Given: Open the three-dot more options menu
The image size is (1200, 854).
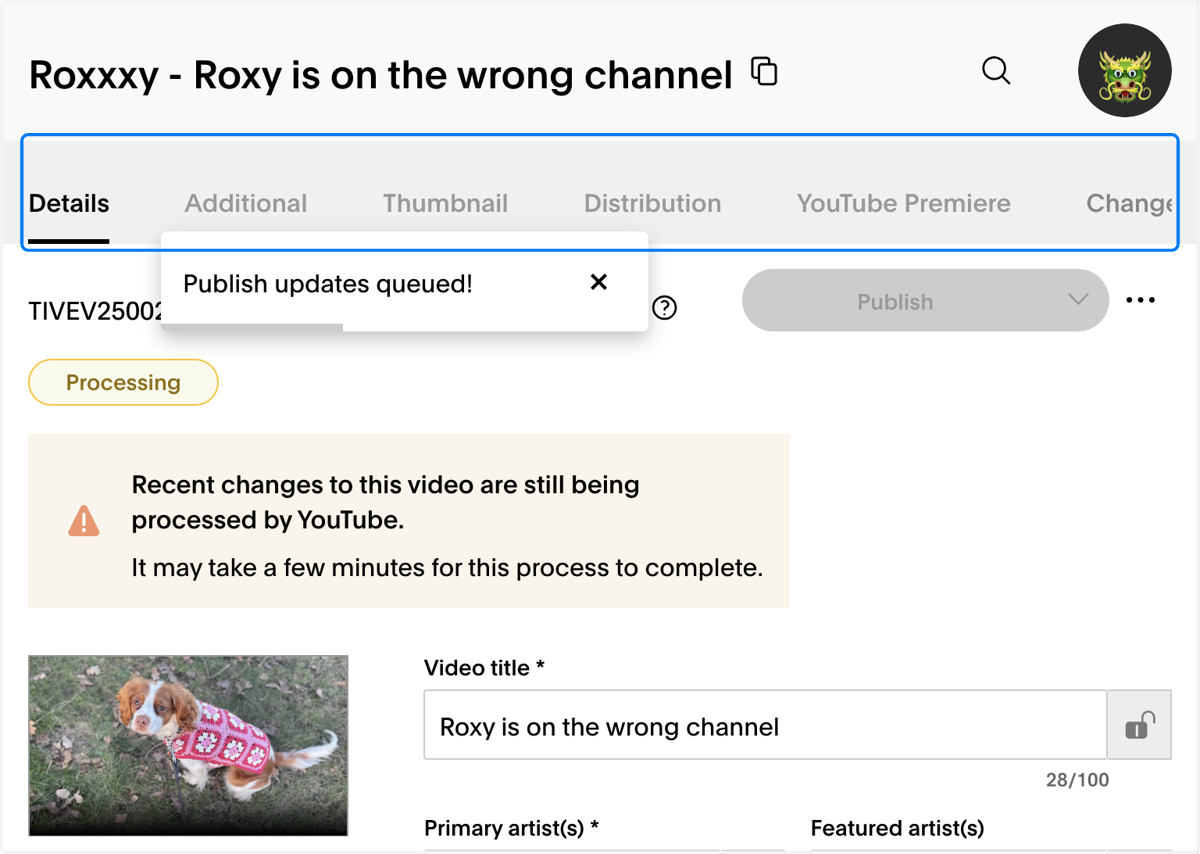Looking at the screenshot, I should tap(1141, 300).
